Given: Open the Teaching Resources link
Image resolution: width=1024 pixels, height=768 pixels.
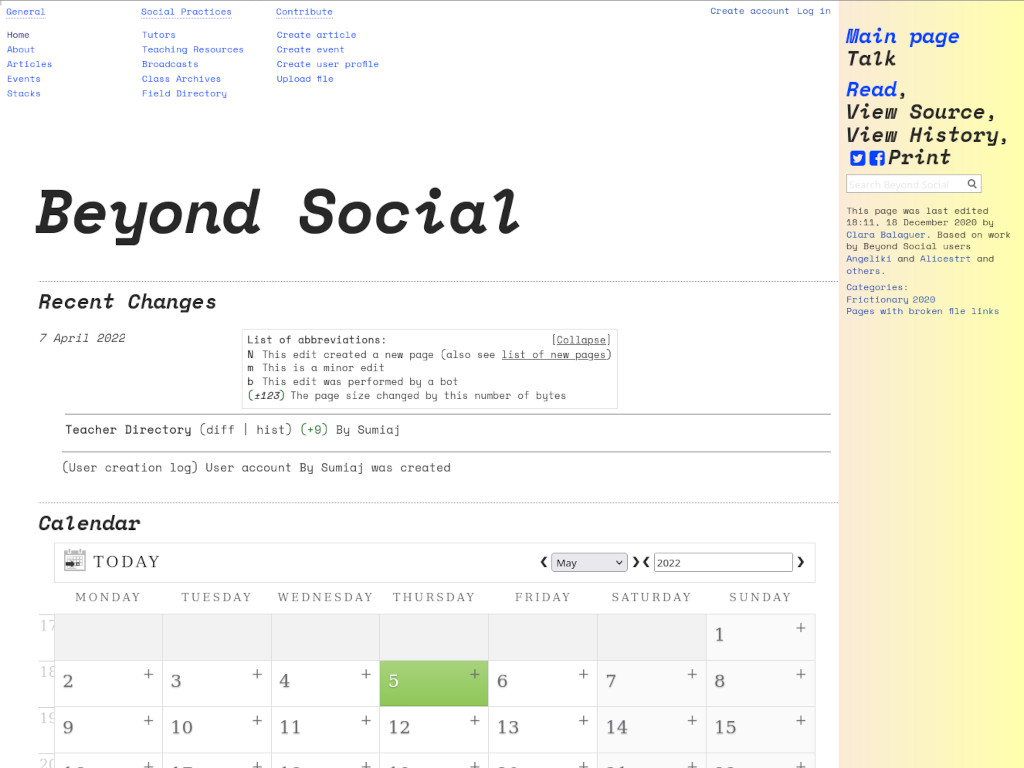Looking at the screenshot, I should click(x=192, y=49).
